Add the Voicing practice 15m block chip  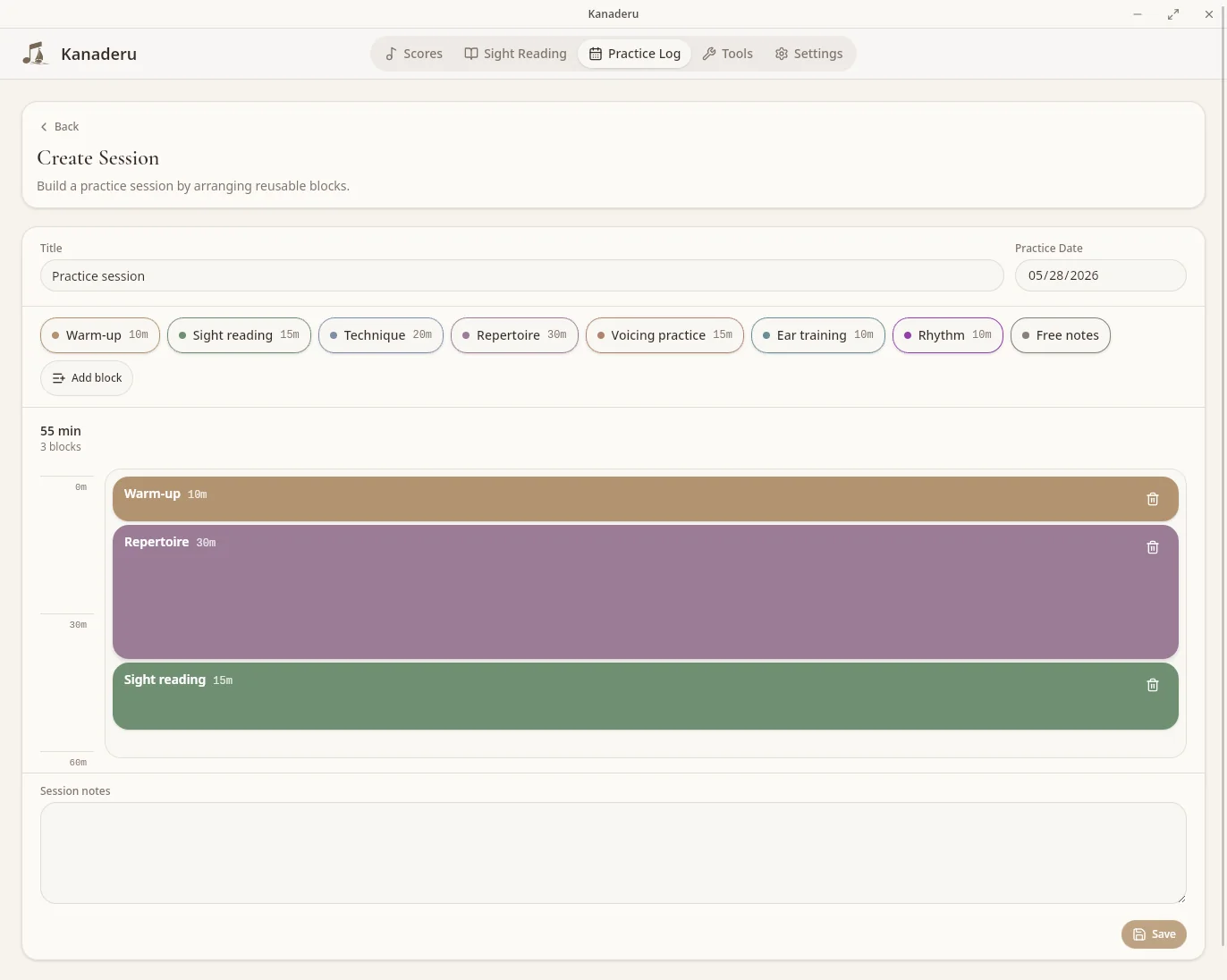tap(664, 335)
